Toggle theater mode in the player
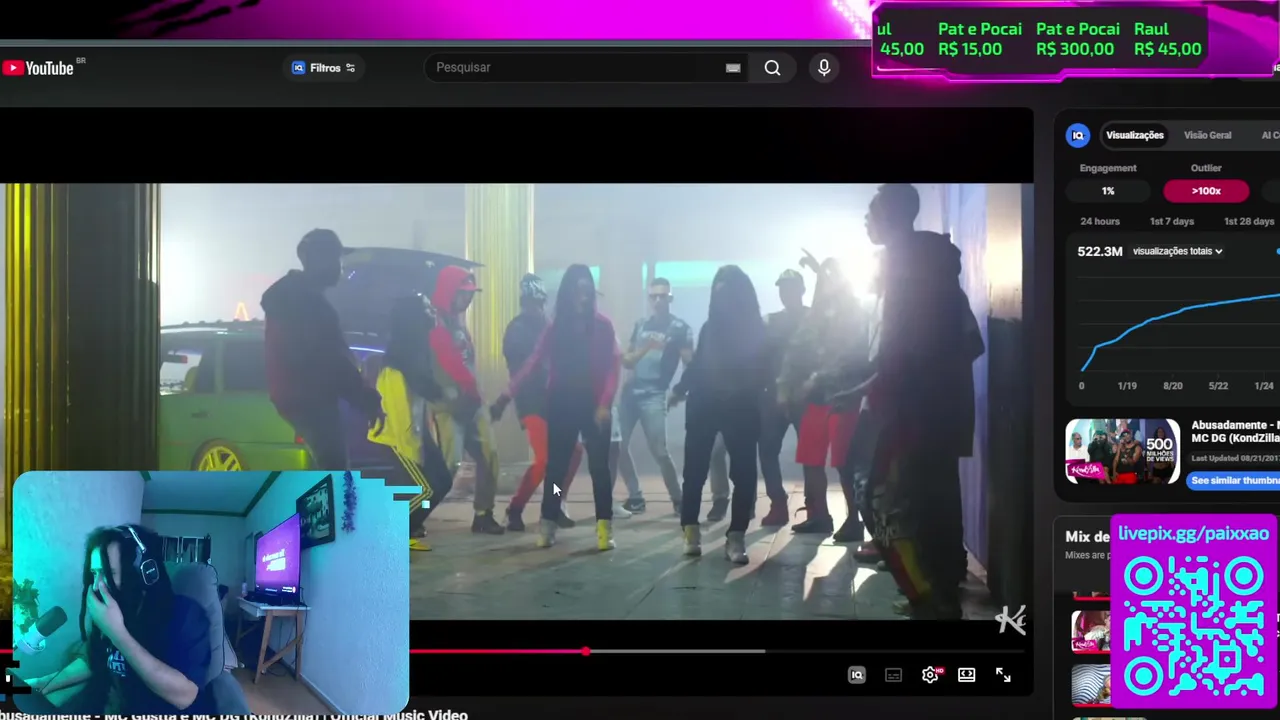This screenshot has width=1280, height=720. pyautogui.click(x=966, y=675)
